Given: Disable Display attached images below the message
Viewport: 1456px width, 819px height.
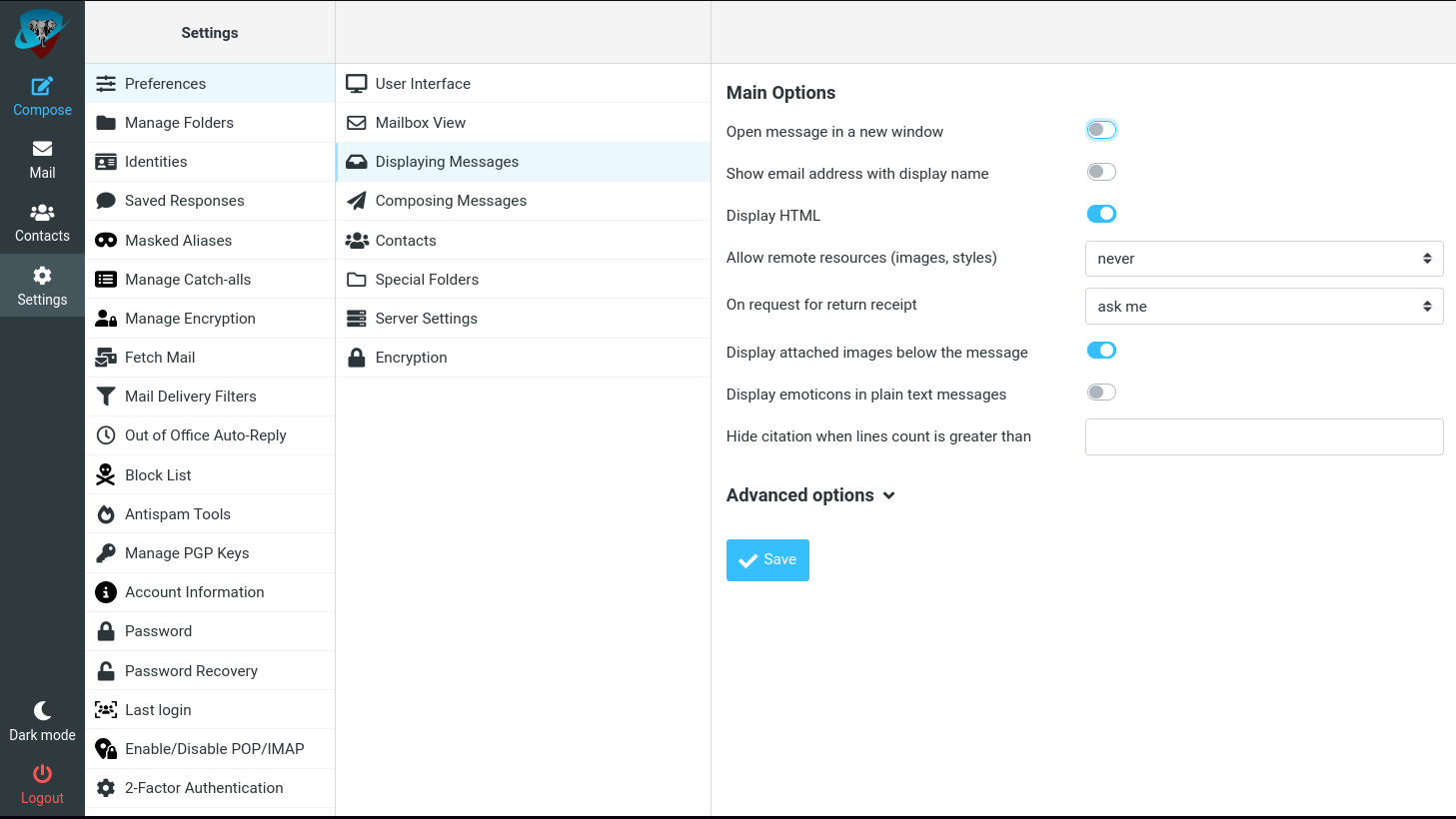Looking at the screenshot, I should (x=1101, y=351).
